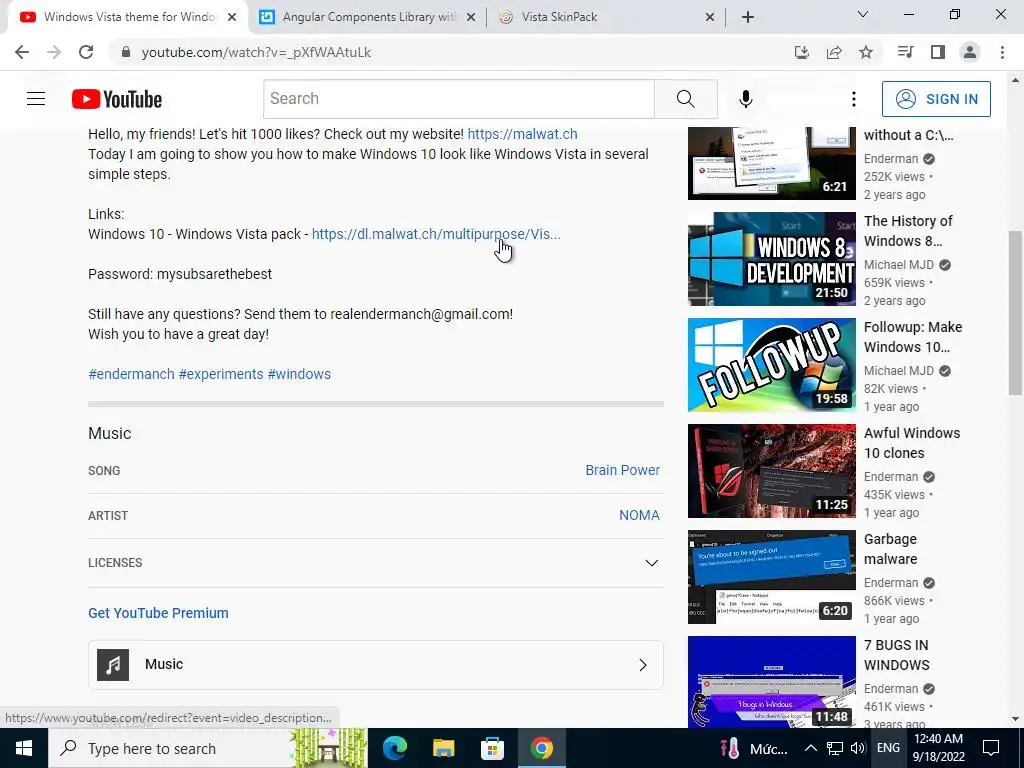Image resolution: width=1024 pixels, height=768 pixels.
Task: Open a new browser tab
Action: pos(748,18)
